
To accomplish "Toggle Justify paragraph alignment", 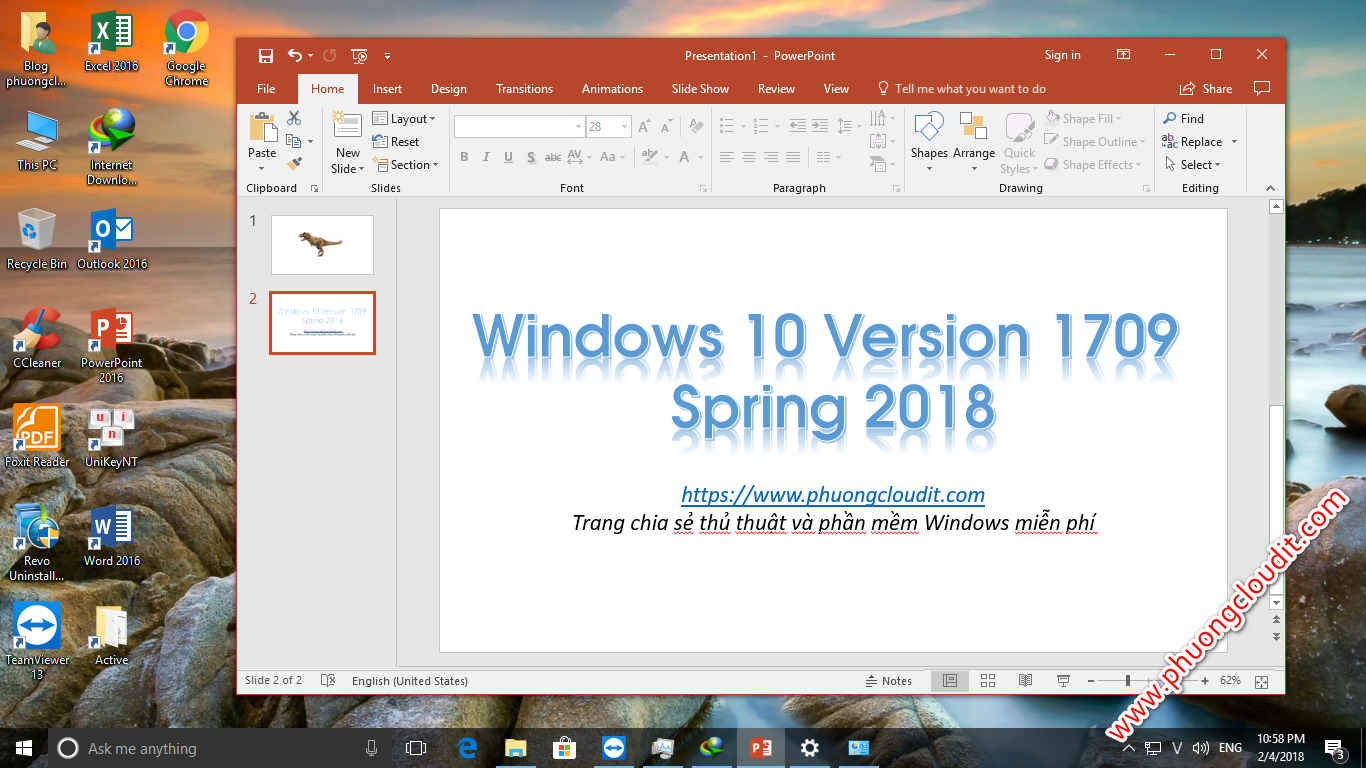I will click(x=793, y=157).
